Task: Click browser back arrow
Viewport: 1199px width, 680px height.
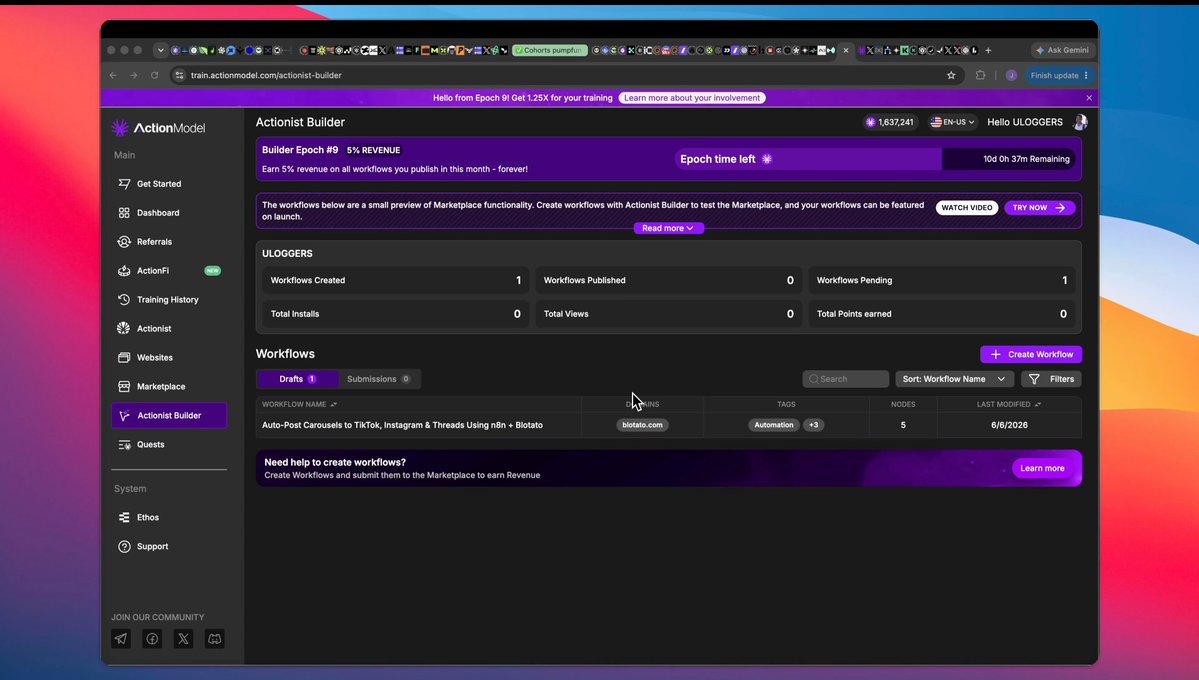Action: (113, 75)
